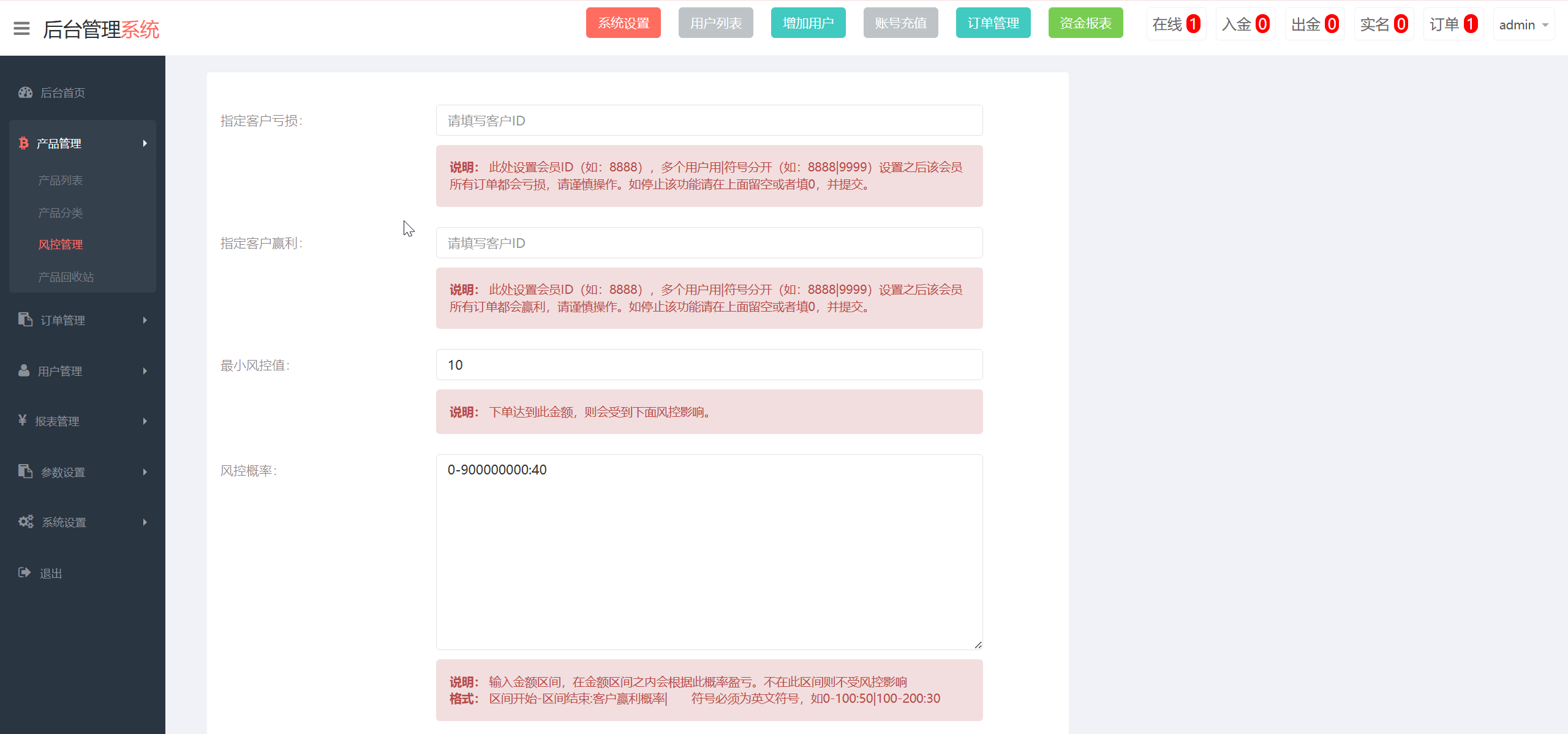The width and height of the screenshot is (1568, 734).
Task: Click the gears icon beside 系统设置 in the sidebar
Action: pyautogui.click(x=26, y=522)
